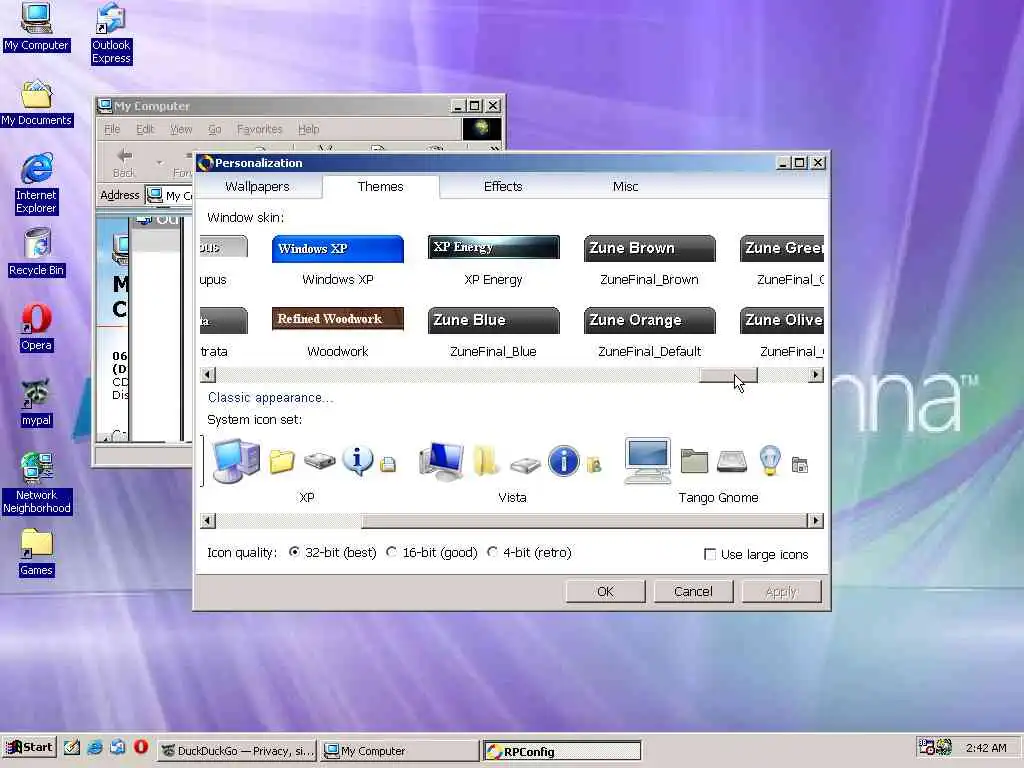This screenshot has width=1024, height=768.
Task: Select the Vista system icon set
Action: (x=513, y=470)
